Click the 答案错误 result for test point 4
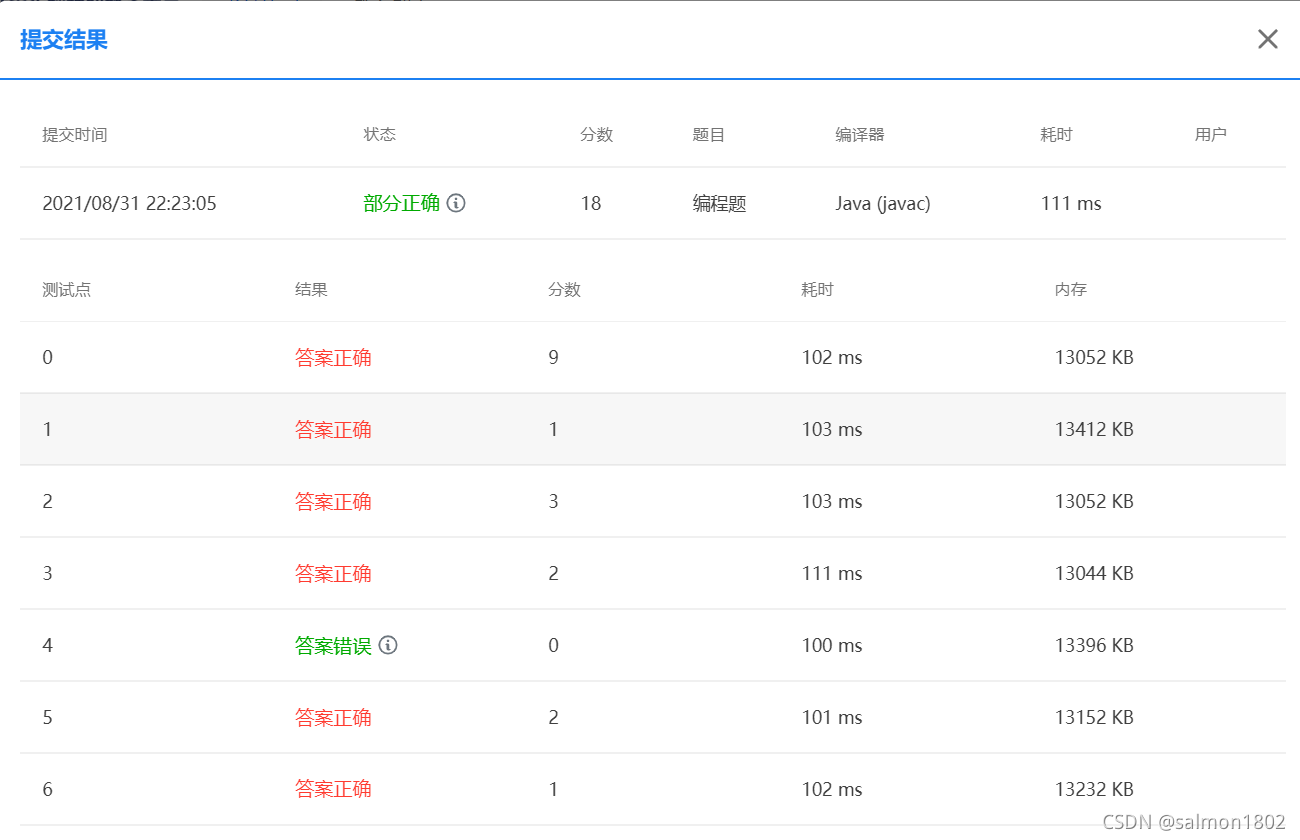This screenshot has height=840, width=1300. coord(333,645)
